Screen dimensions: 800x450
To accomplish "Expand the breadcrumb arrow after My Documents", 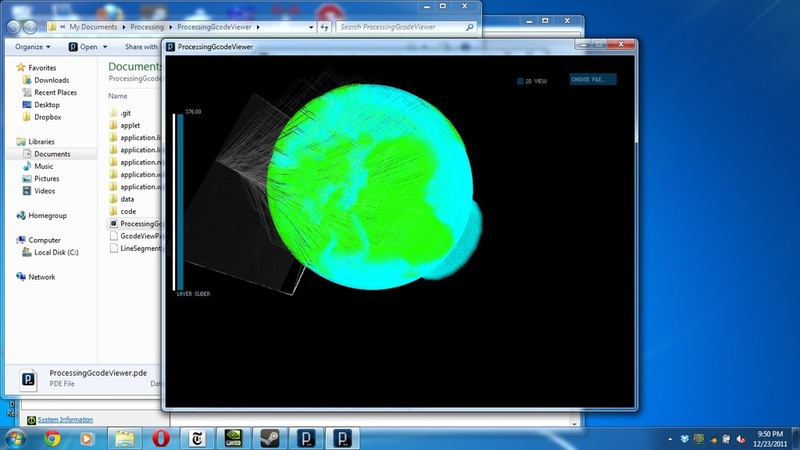I will point(123,27).
